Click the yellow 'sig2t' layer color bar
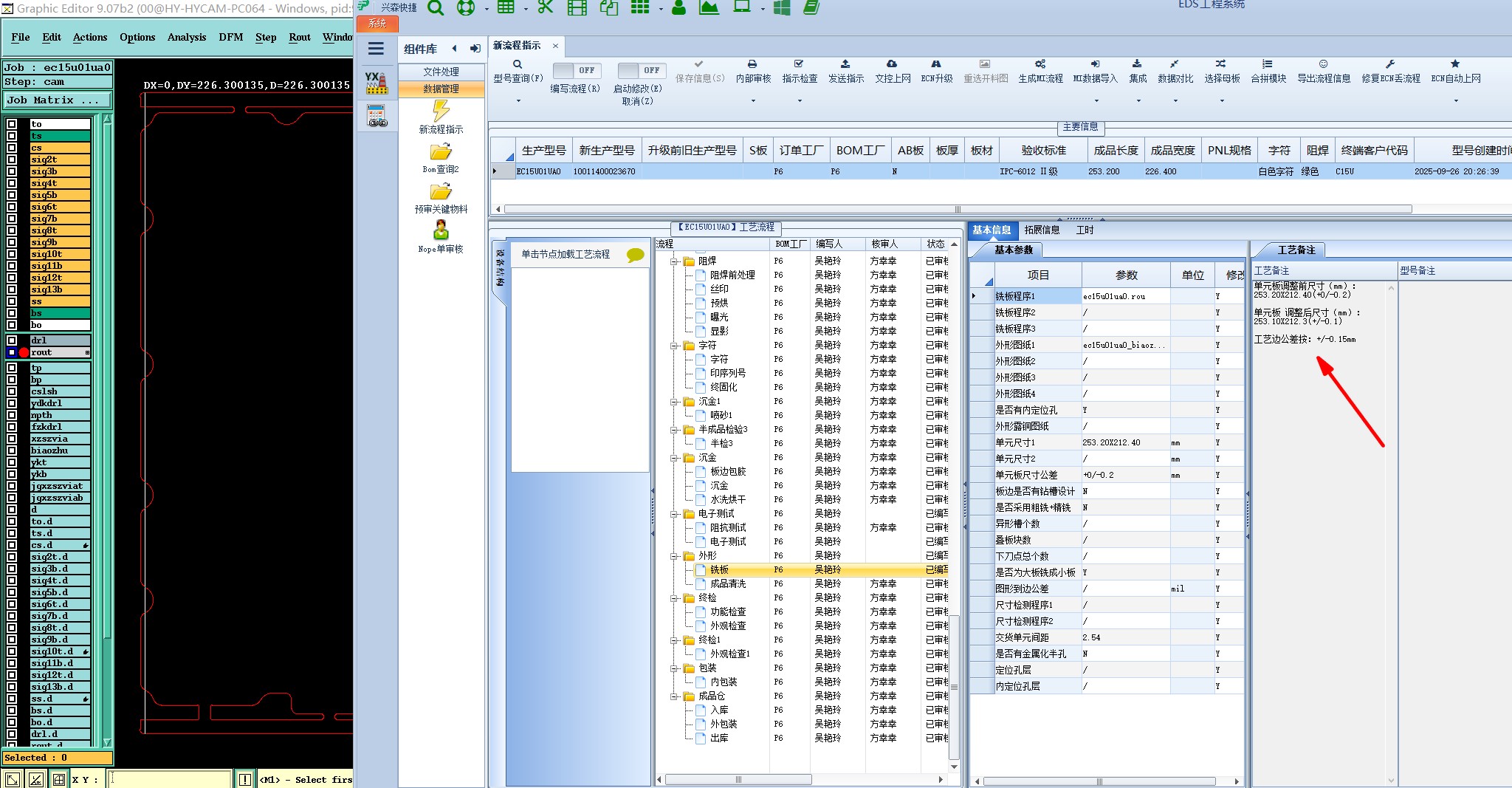Screen dimensions: 1512x788 click(60, 160)
